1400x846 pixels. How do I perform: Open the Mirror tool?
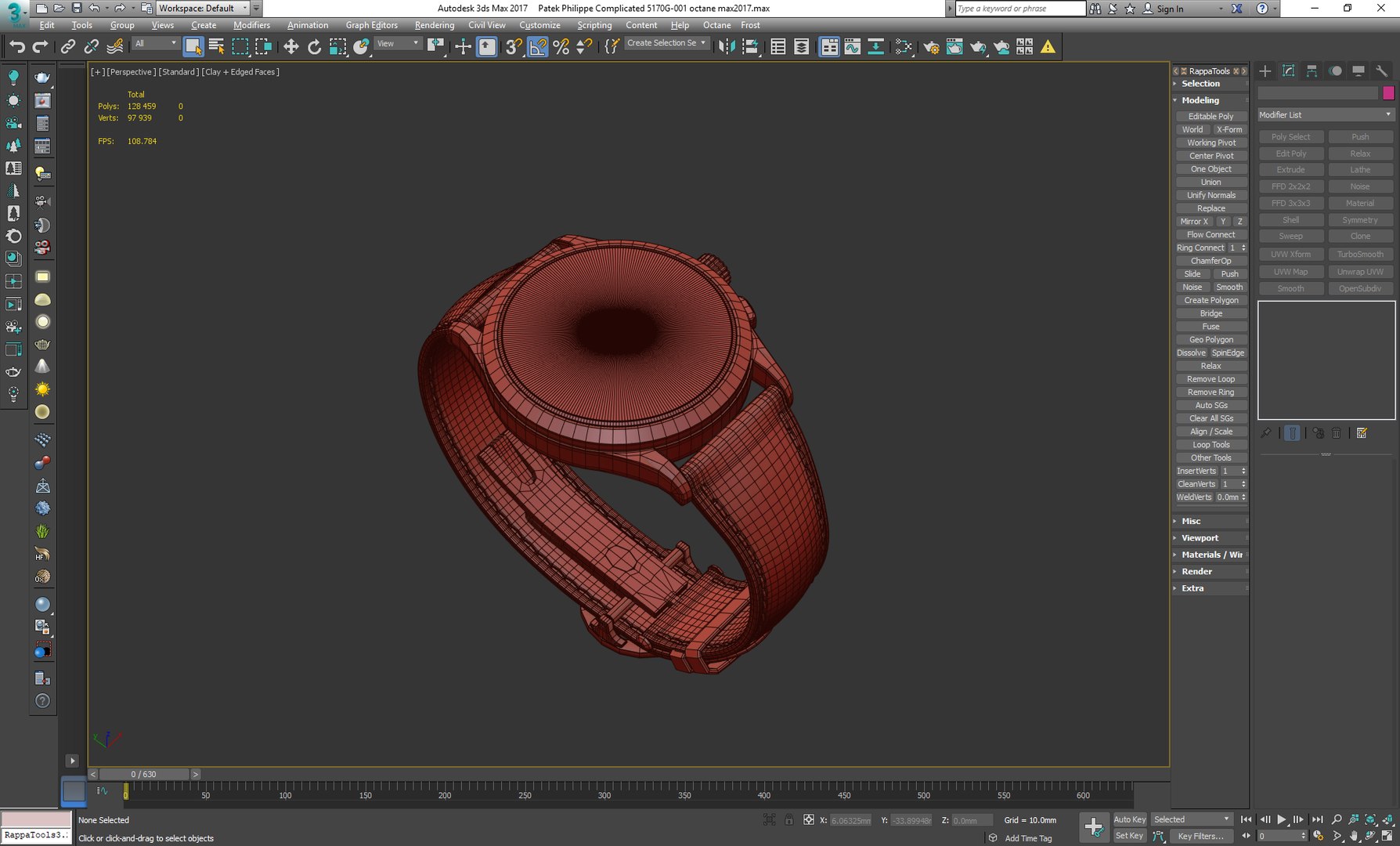[727, 47]
